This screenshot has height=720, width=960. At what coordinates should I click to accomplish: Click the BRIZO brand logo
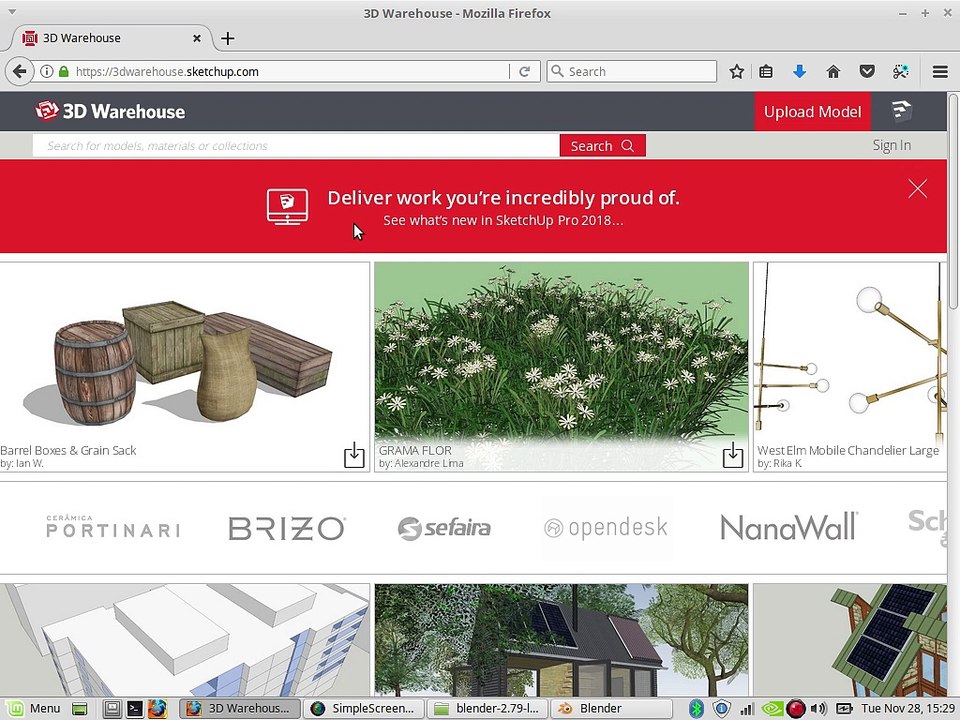click(287, 528)
